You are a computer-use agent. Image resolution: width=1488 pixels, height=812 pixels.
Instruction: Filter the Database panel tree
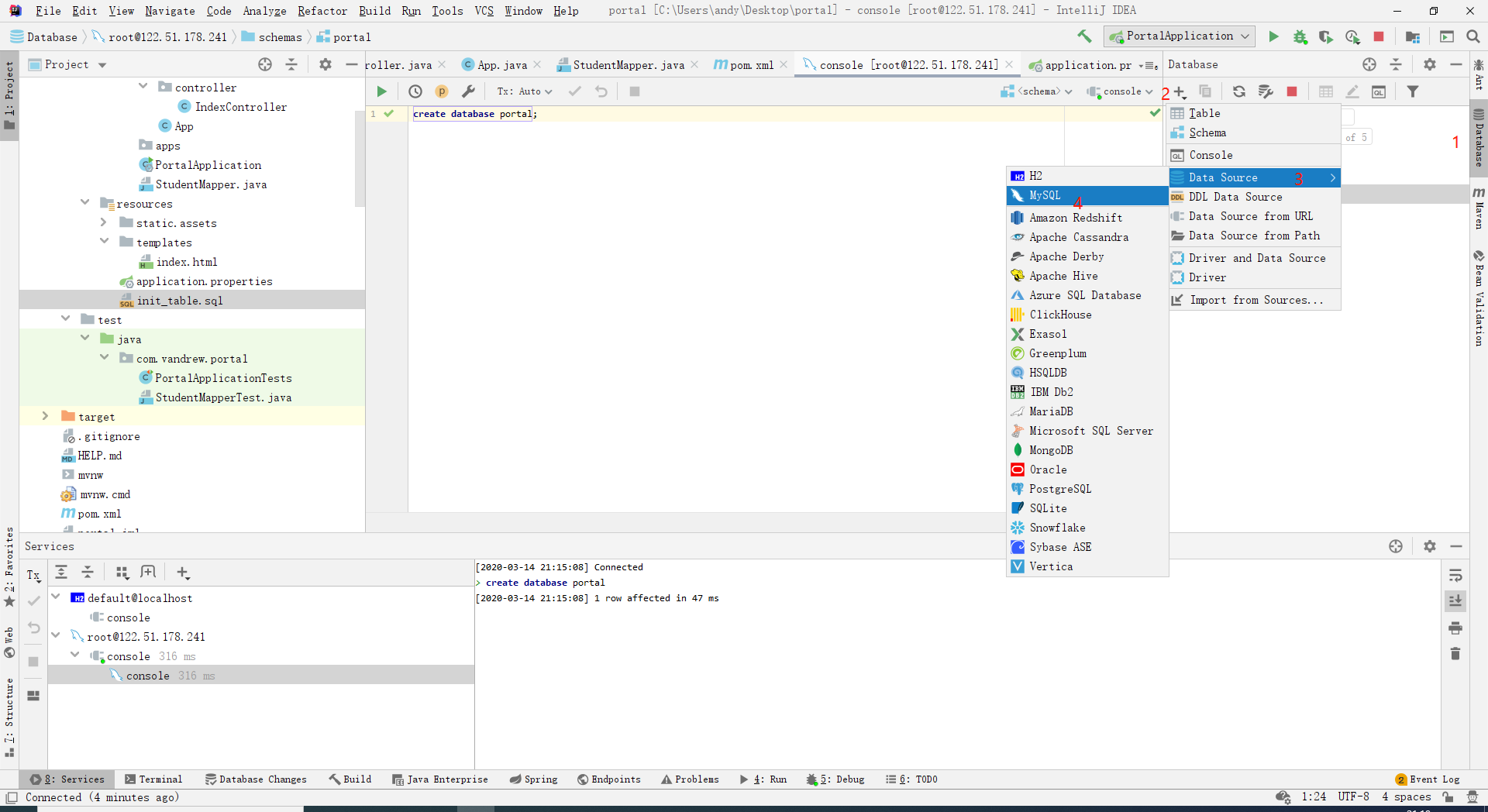pyautogui.click(x=1413, y=91)
